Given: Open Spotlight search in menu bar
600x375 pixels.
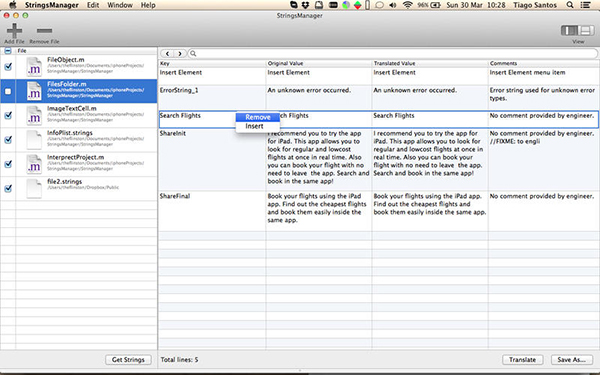Looking at the screenshot, I should coord(570,5).
